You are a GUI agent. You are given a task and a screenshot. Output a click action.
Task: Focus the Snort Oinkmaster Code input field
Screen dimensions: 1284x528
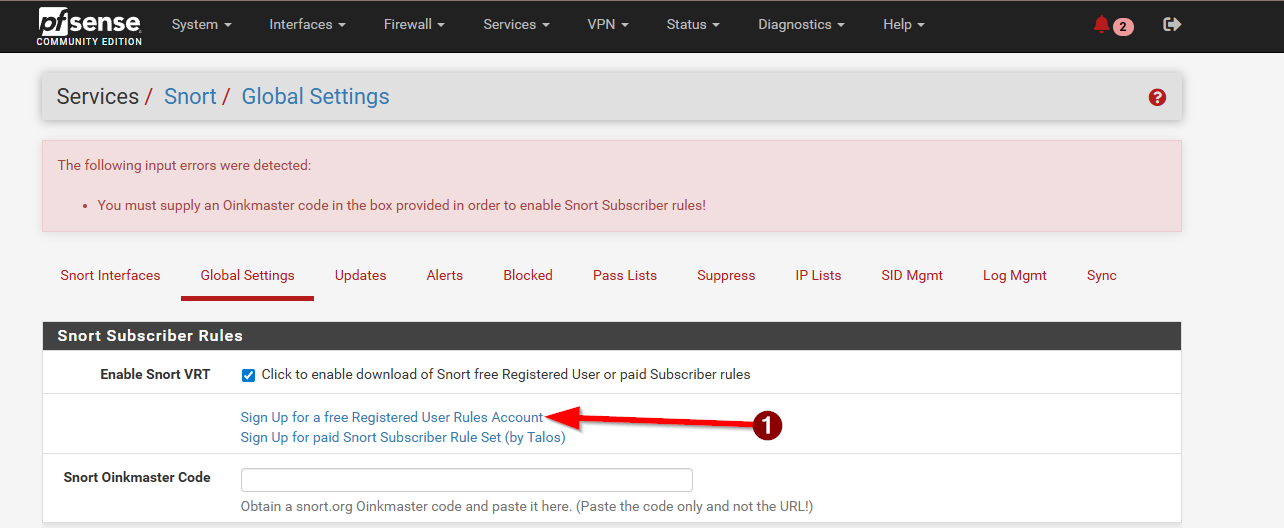pyautogui.click(x=466, y=480)
